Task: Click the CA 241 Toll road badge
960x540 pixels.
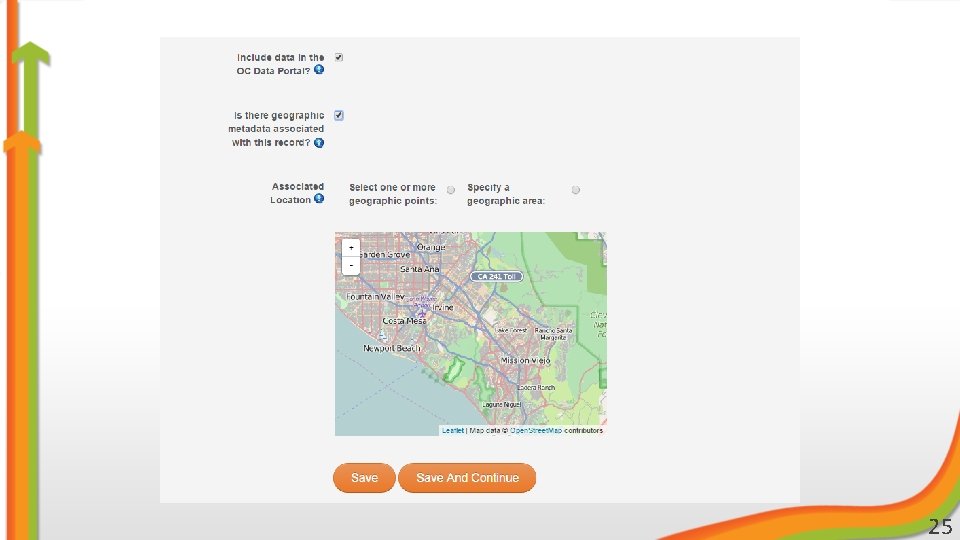Action: pos(497,277)
